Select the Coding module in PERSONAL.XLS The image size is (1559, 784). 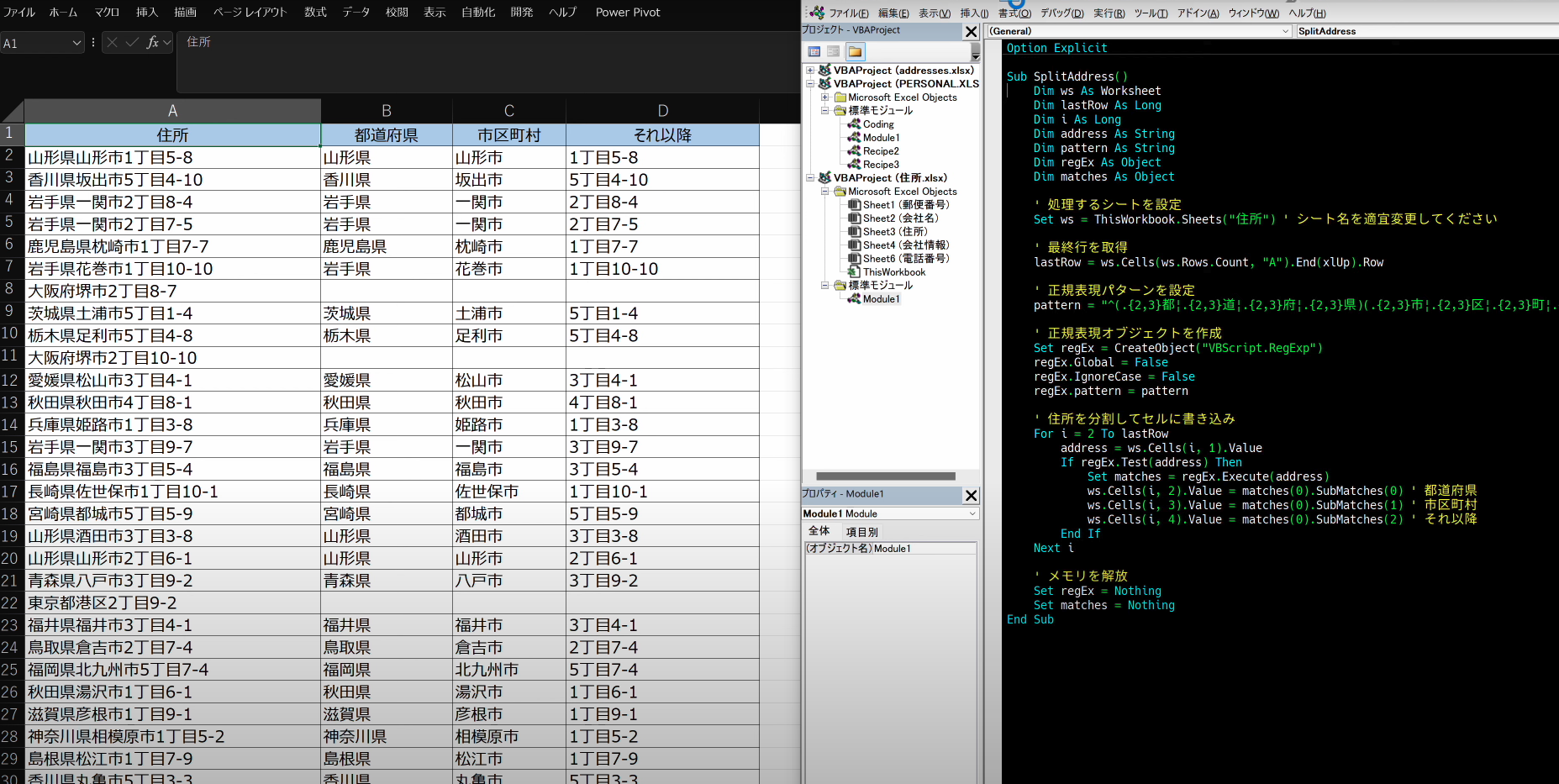pos(878,124)
